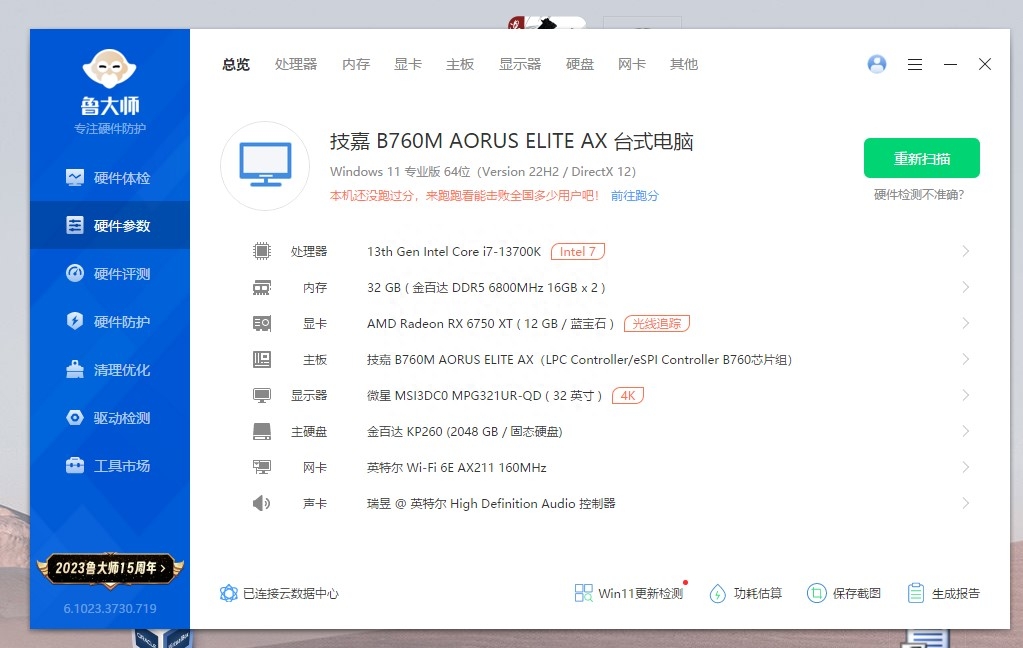Switch to the 硬盘 tab
Screen dimensions: 1023x648
pyautogui.click(x=580, y=64)
